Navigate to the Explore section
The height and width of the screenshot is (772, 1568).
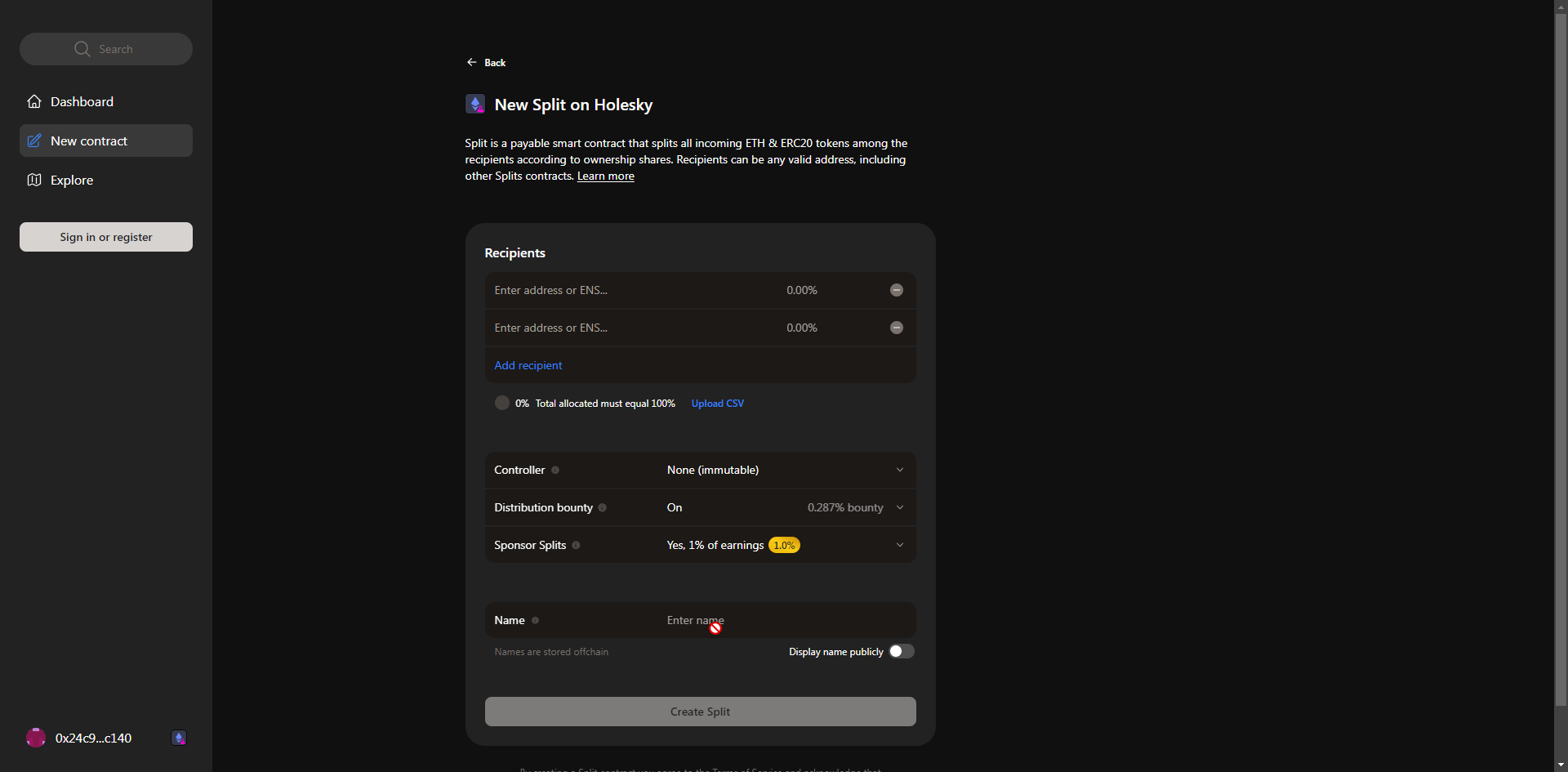coord(71,180)
